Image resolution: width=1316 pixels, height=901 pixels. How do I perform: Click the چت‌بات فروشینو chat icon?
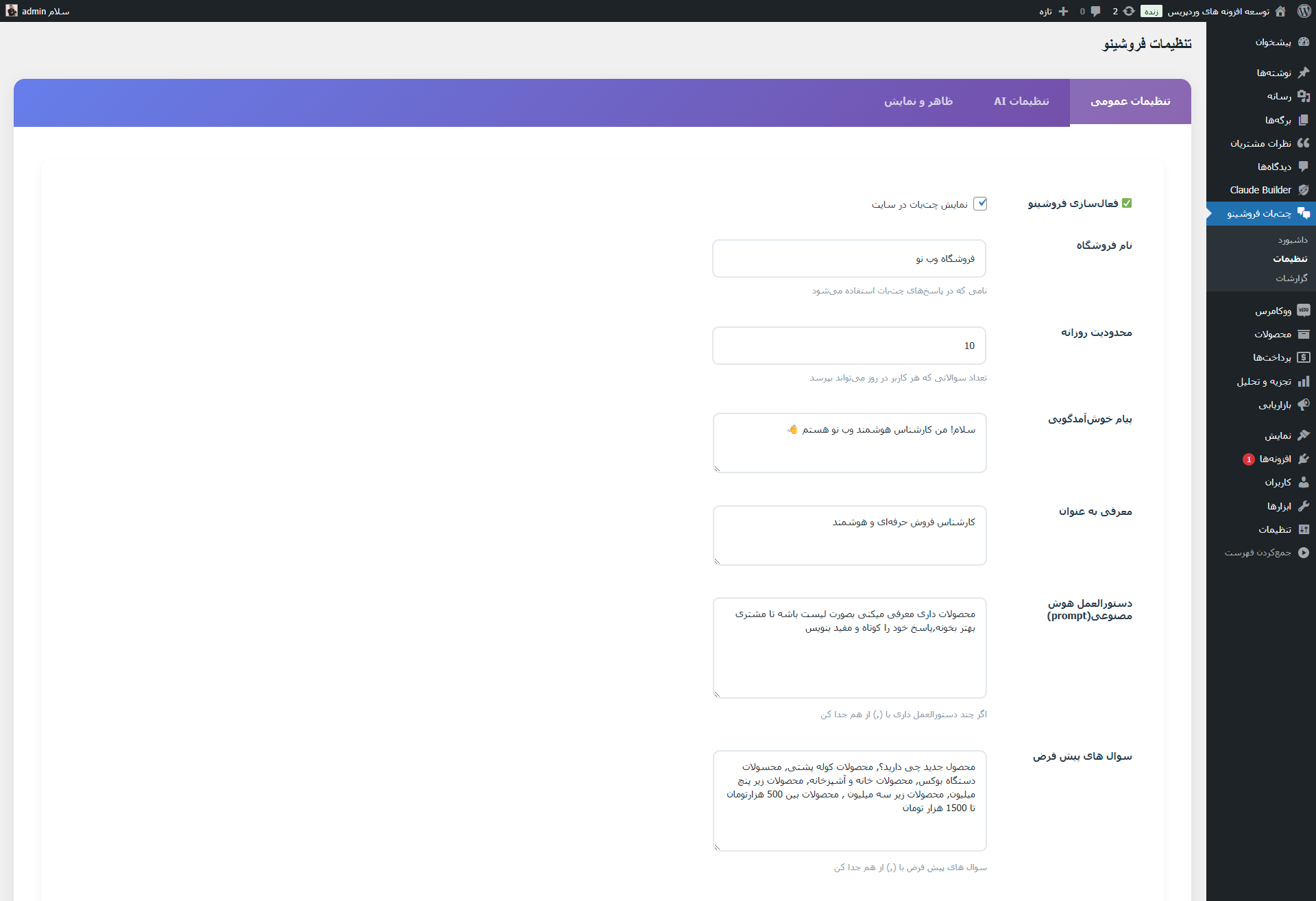1304,213
